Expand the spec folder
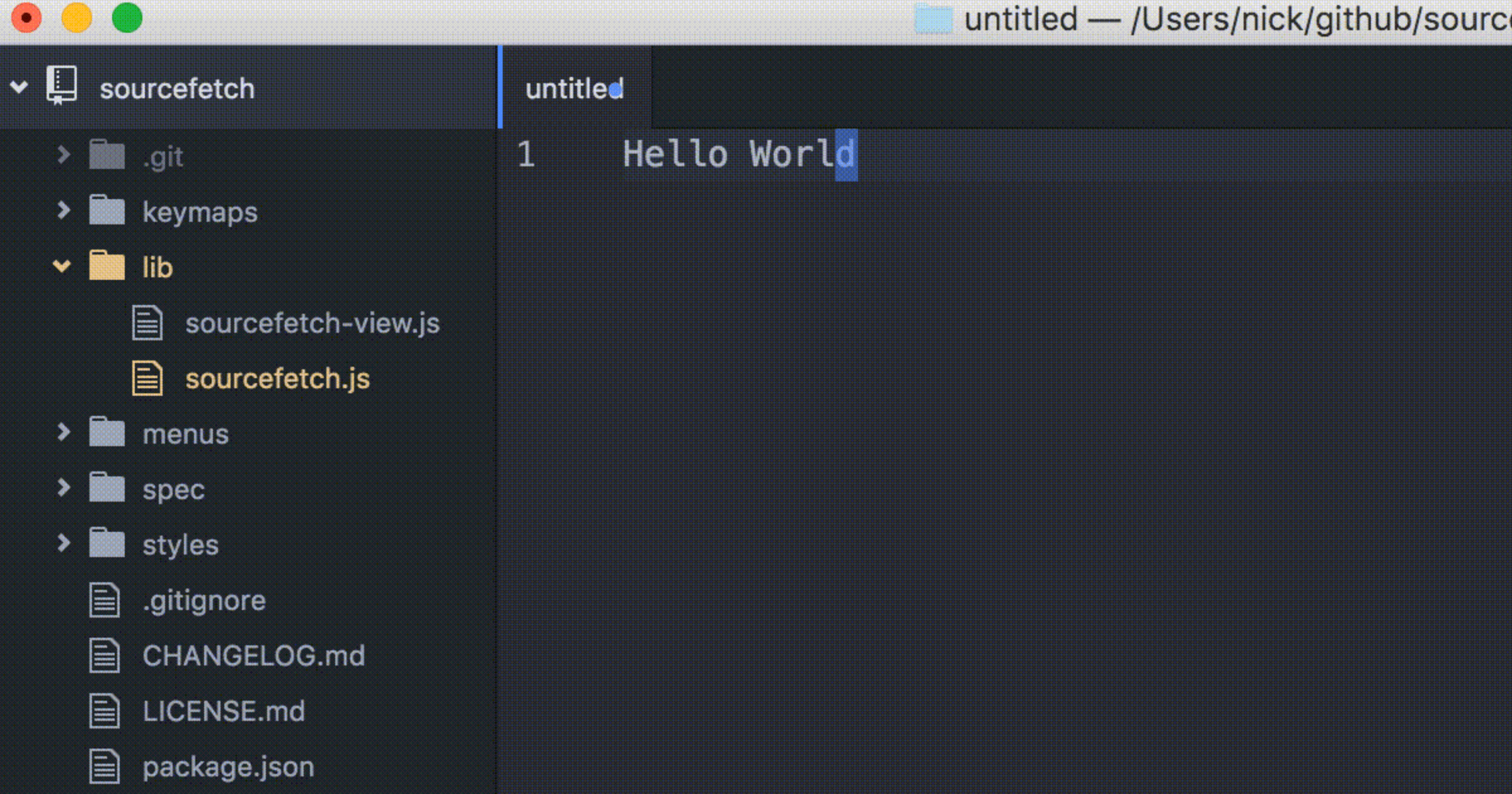 coord(64,488)
